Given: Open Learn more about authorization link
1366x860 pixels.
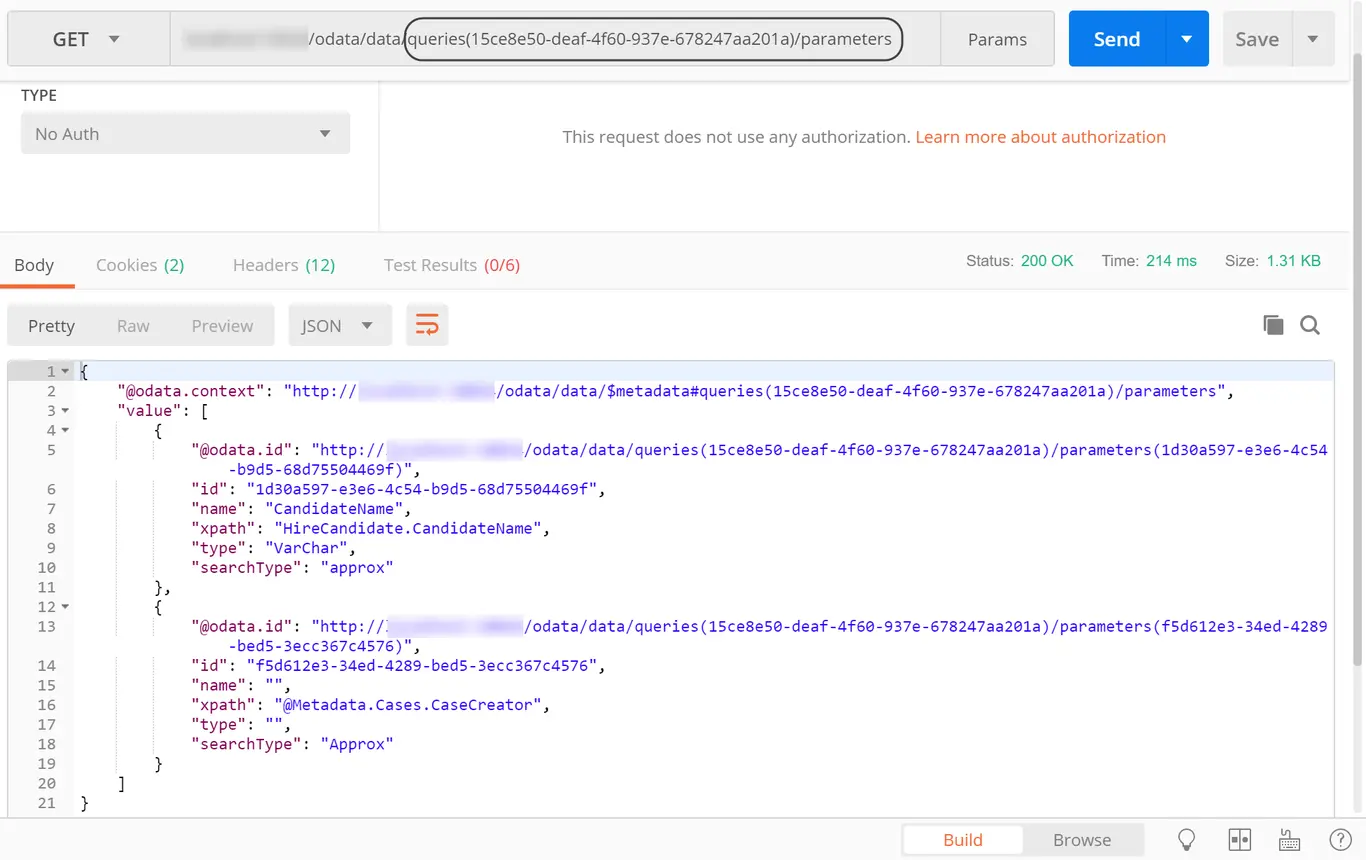Looking at the screenshot, I should pos(1040,137).
